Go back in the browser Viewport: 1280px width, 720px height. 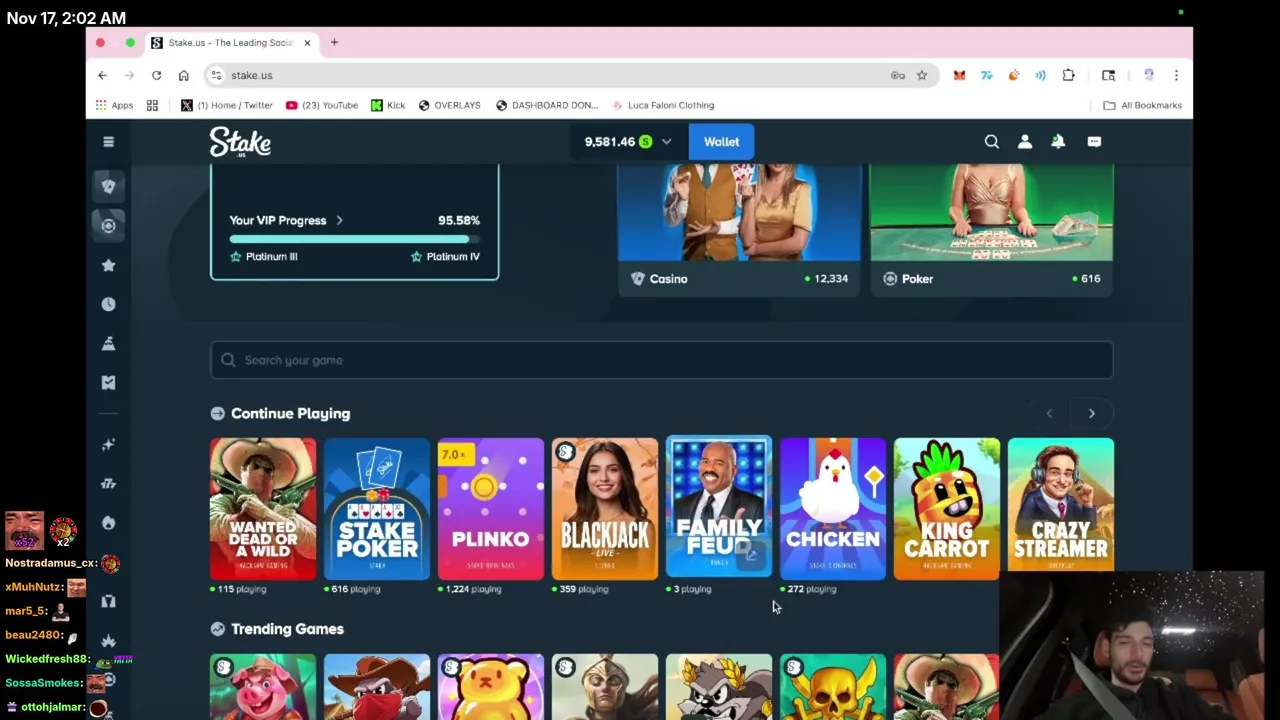102,75
